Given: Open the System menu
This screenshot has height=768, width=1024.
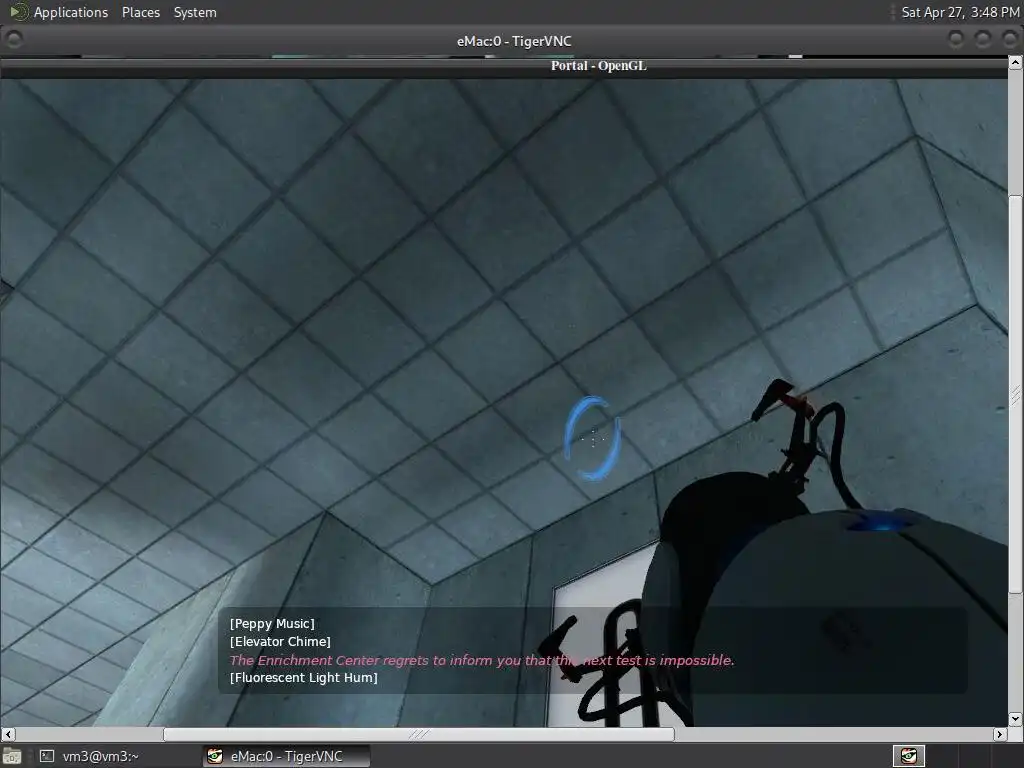Looking at the screenshot, I should [x=195, y=12].
